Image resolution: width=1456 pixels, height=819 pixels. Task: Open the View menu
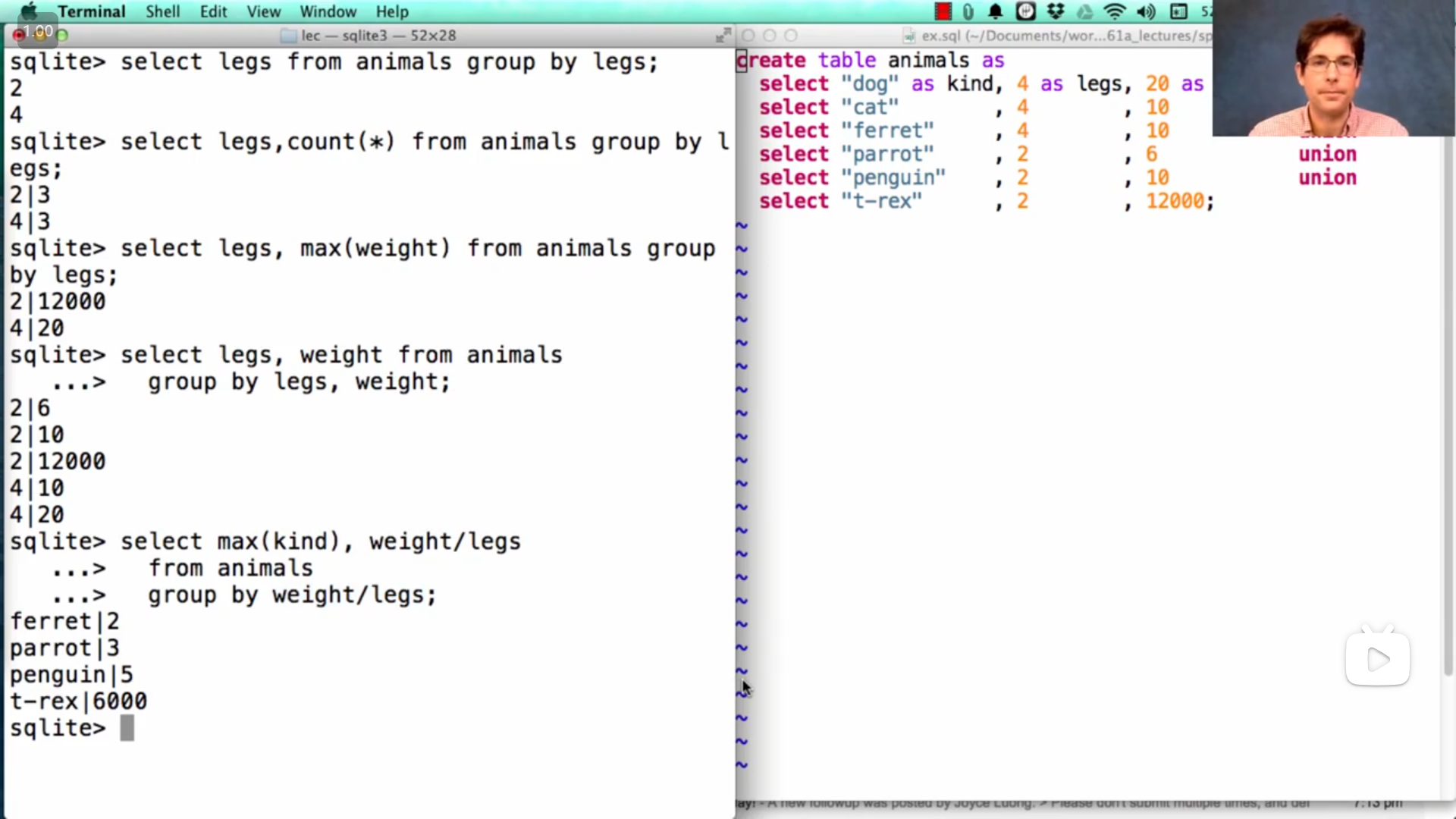(263, 11)
